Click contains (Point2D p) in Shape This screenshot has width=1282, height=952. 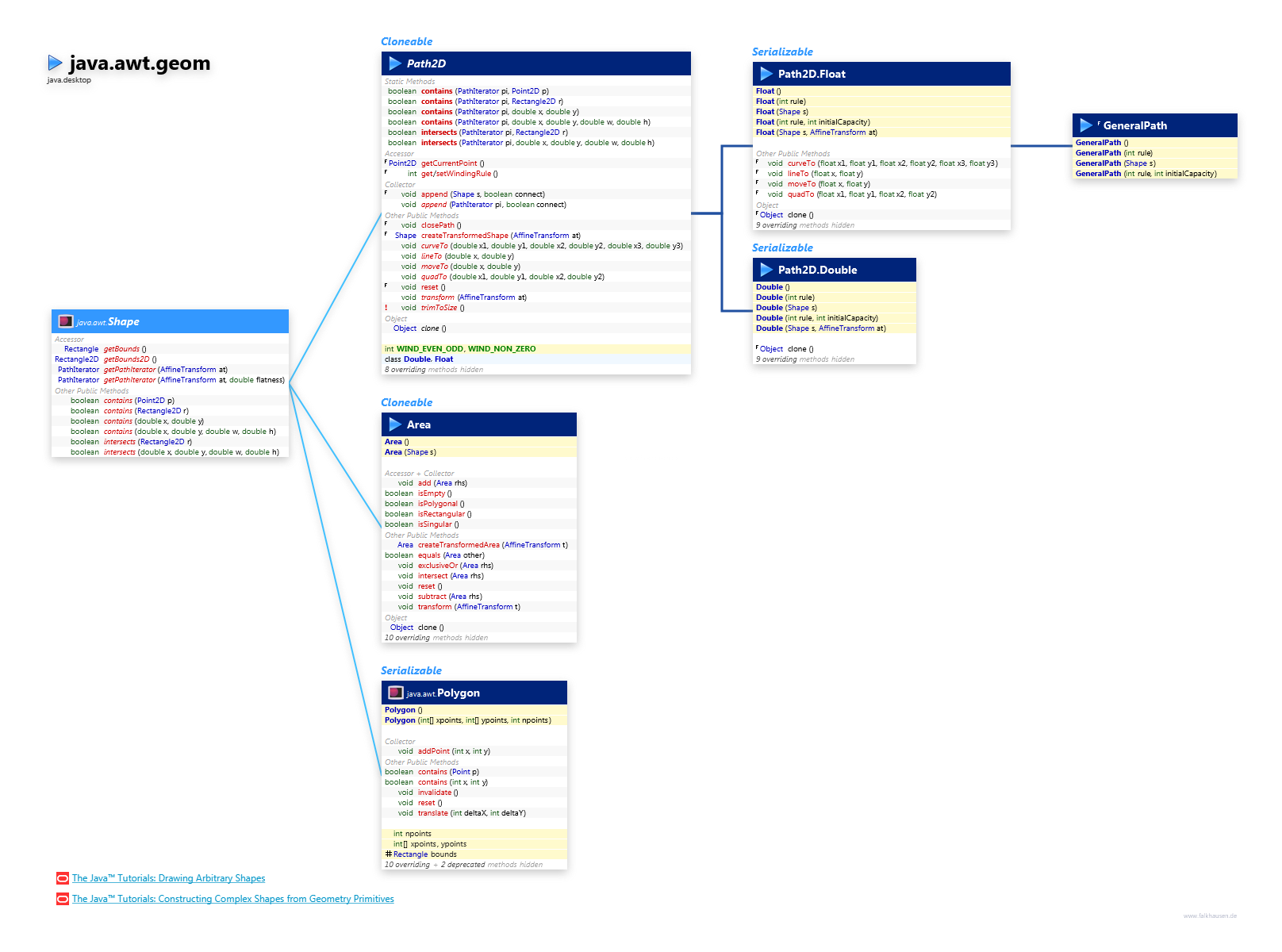pyautogui.click(x=139, y=401)
